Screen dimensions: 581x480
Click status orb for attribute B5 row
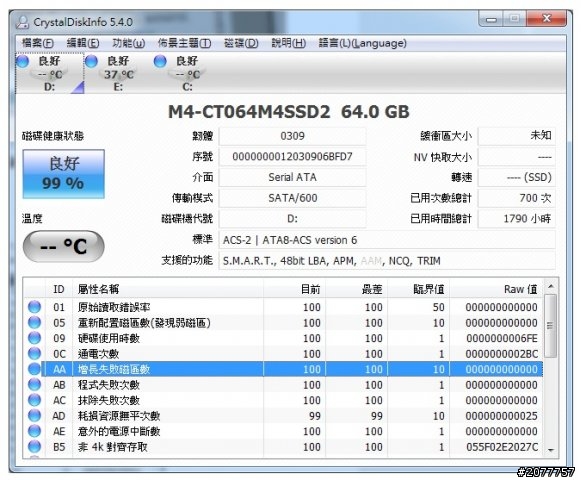[34, 447]
